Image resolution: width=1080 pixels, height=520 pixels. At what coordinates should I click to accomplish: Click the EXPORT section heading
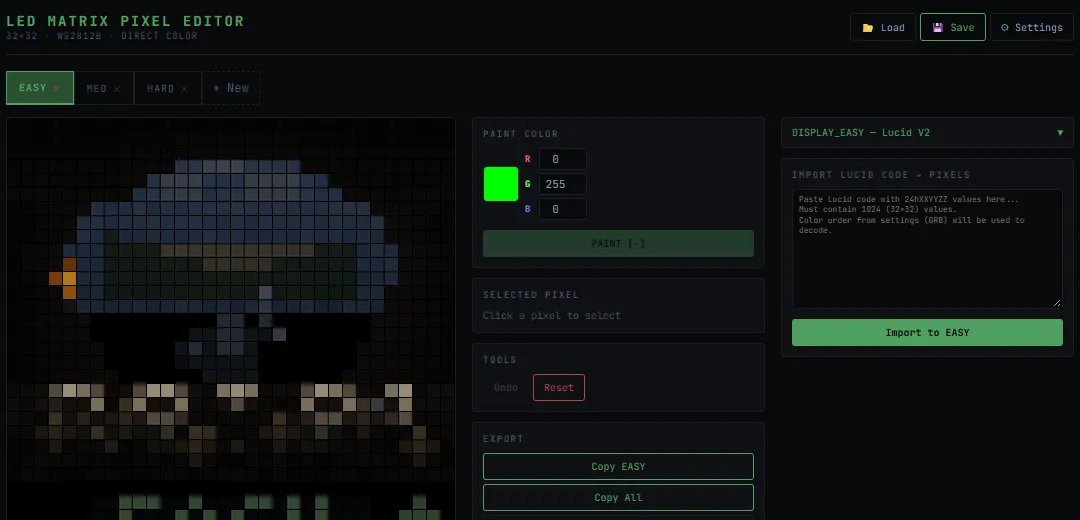(x=503, y=439)
